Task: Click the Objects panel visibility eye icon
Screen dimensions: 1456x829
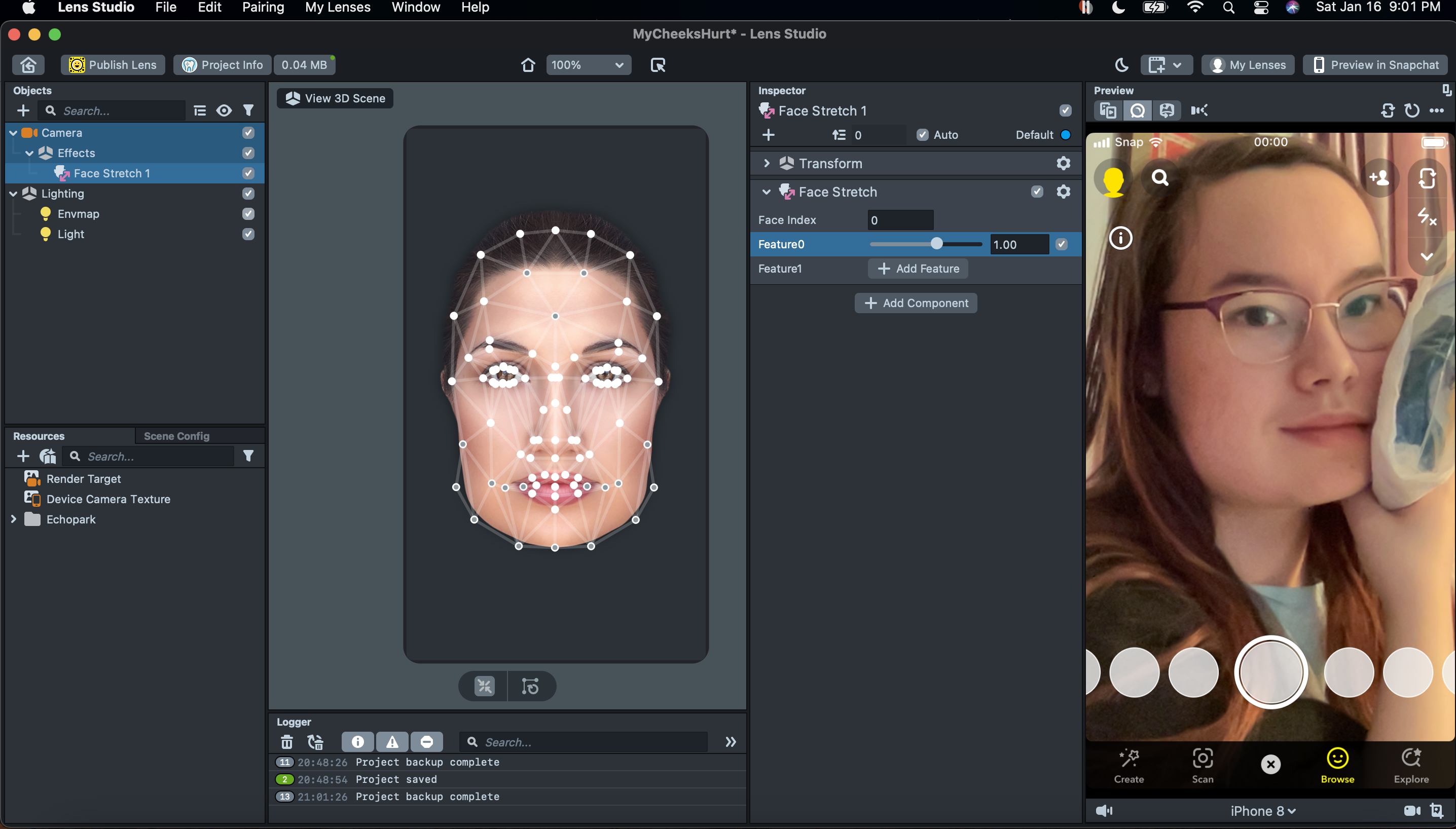Action: point(224,110)
